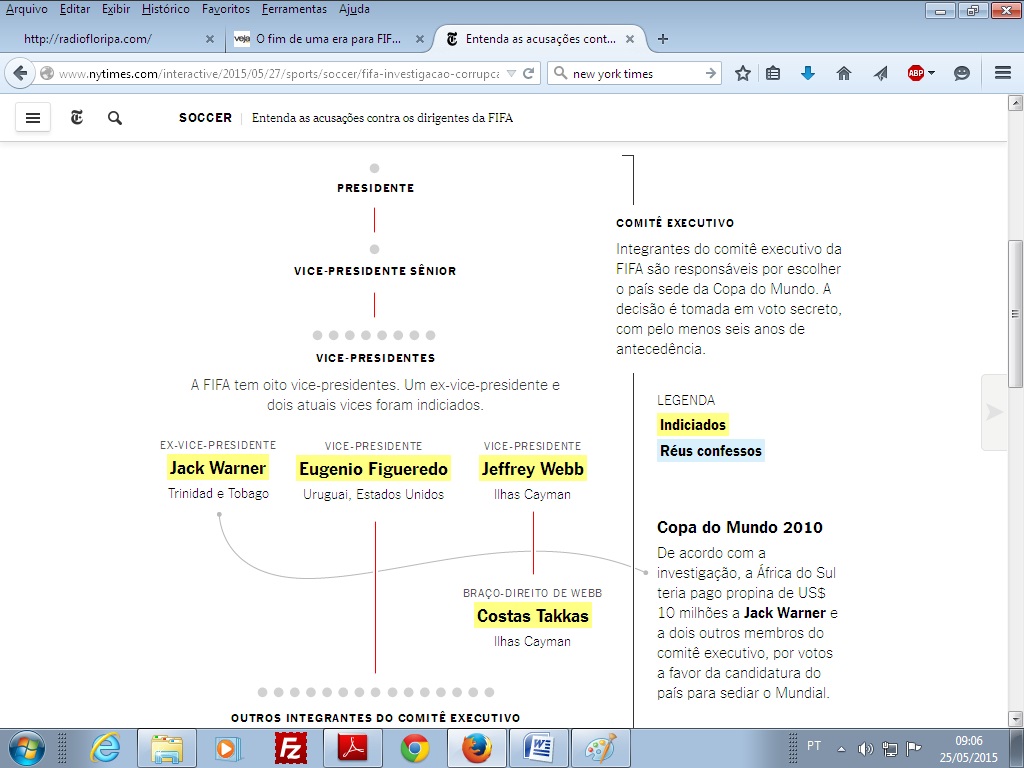Screen dimensions: 1024x768
Task: Open the NYTimes sections menu button
Action: click(32, 118)
